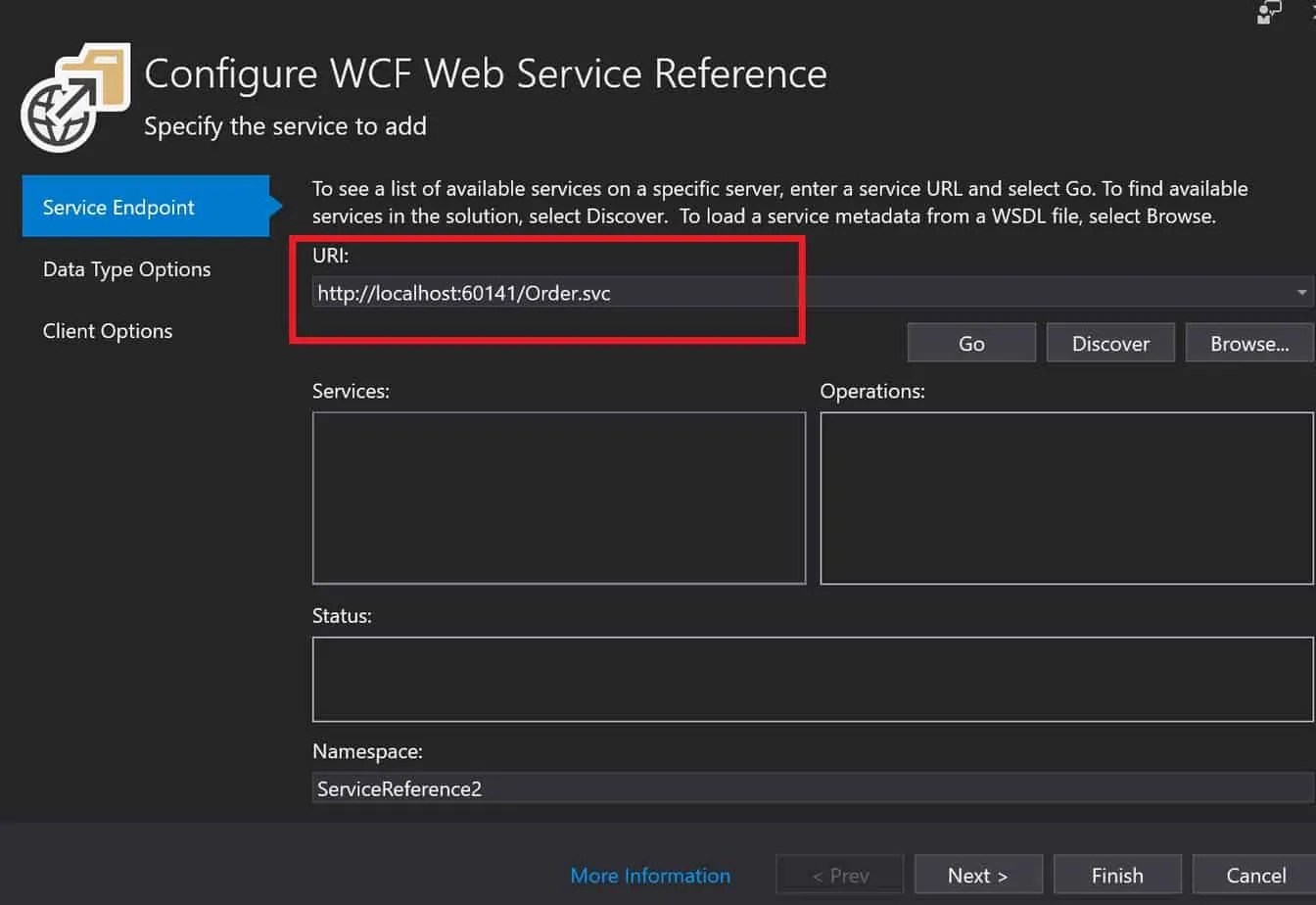Viewport: 1316px width, 905px height.
Task: Advance the wizard with Next
Action: coord(978,874)
